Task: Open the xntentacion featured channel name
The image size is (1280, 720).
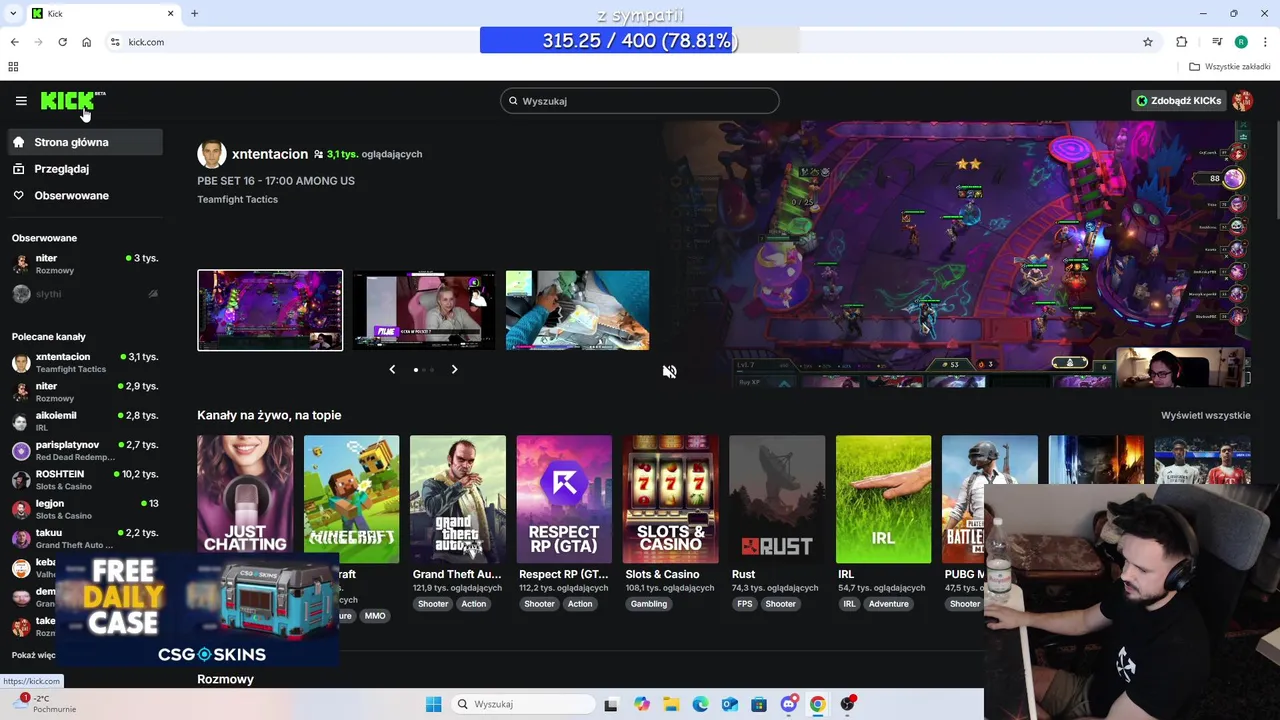Action: point(270,154)
